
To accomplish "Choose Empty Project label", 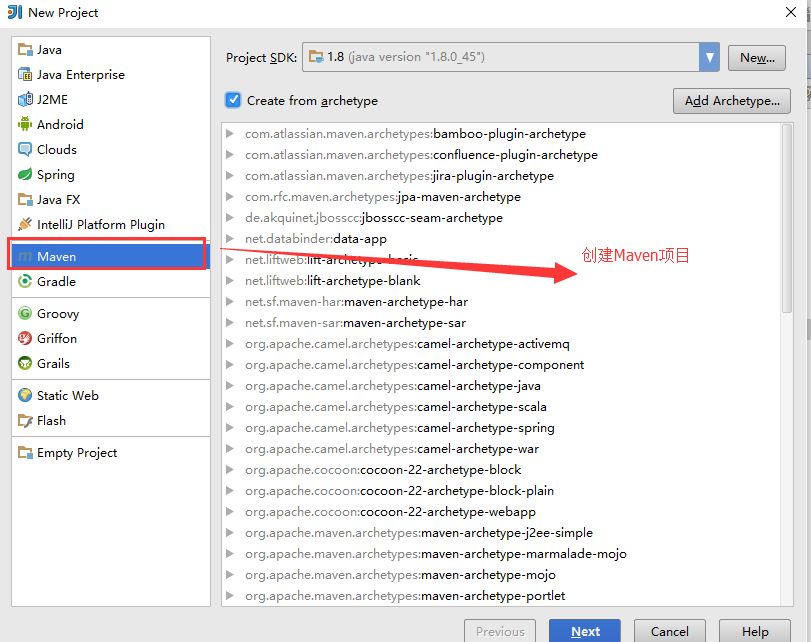I will click(x=77, y=453).
